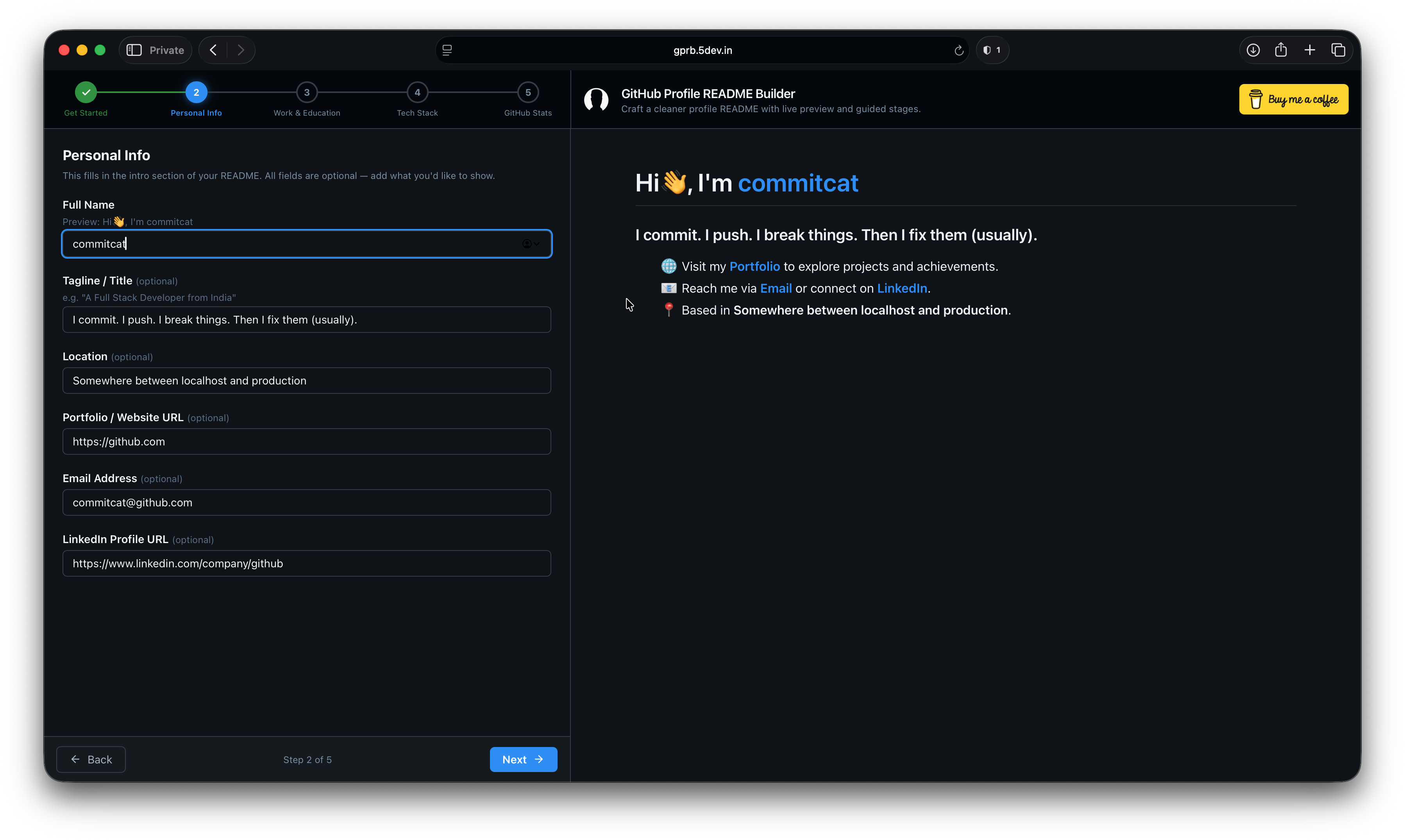This screenshot has height=840, width=1405.
Task: Navigate to the GitHub Stats step
Action: (527, 93)
